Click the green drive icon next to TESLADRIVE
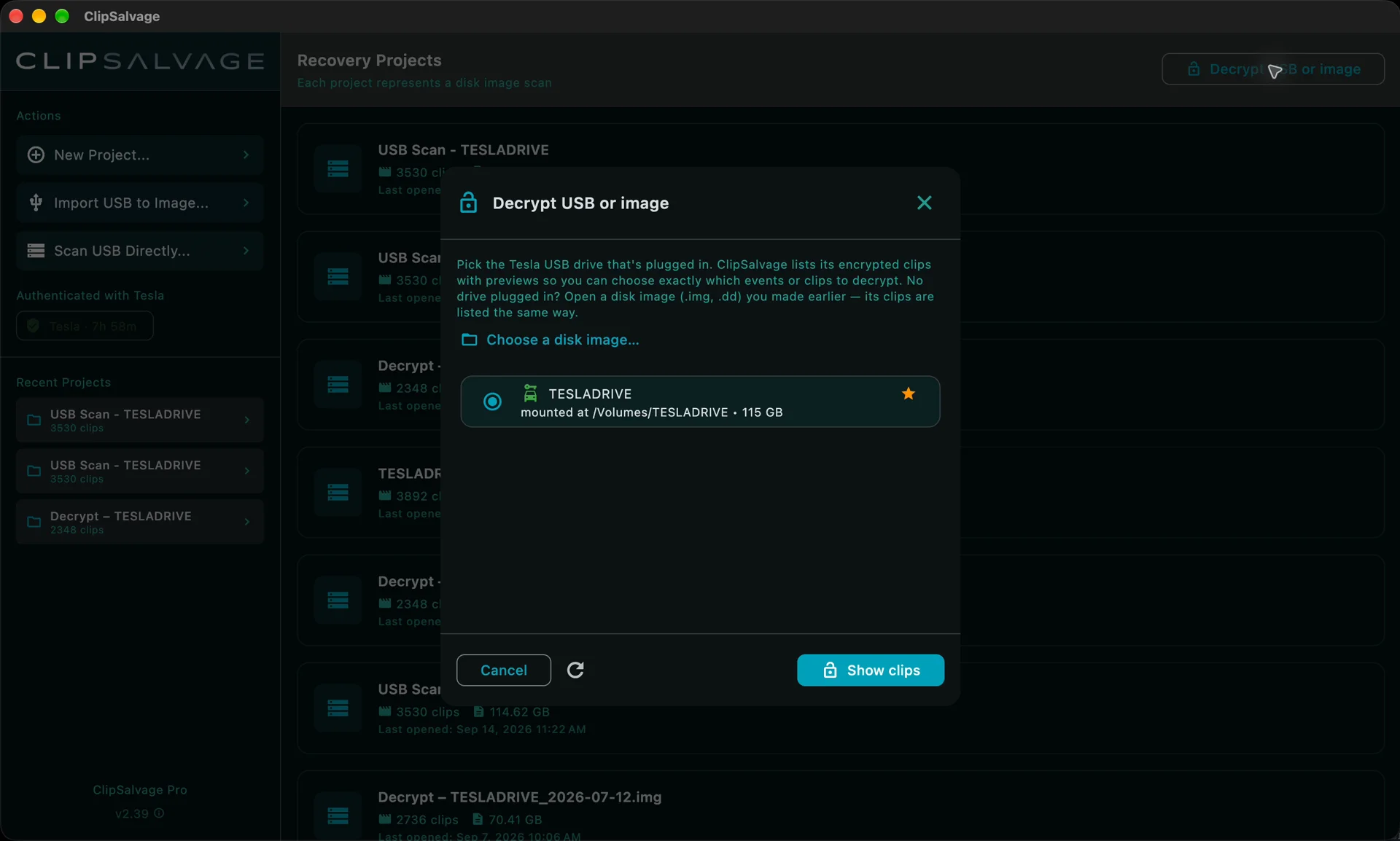The width and height of the screenshot is (1400, 841). coord(530,394)
